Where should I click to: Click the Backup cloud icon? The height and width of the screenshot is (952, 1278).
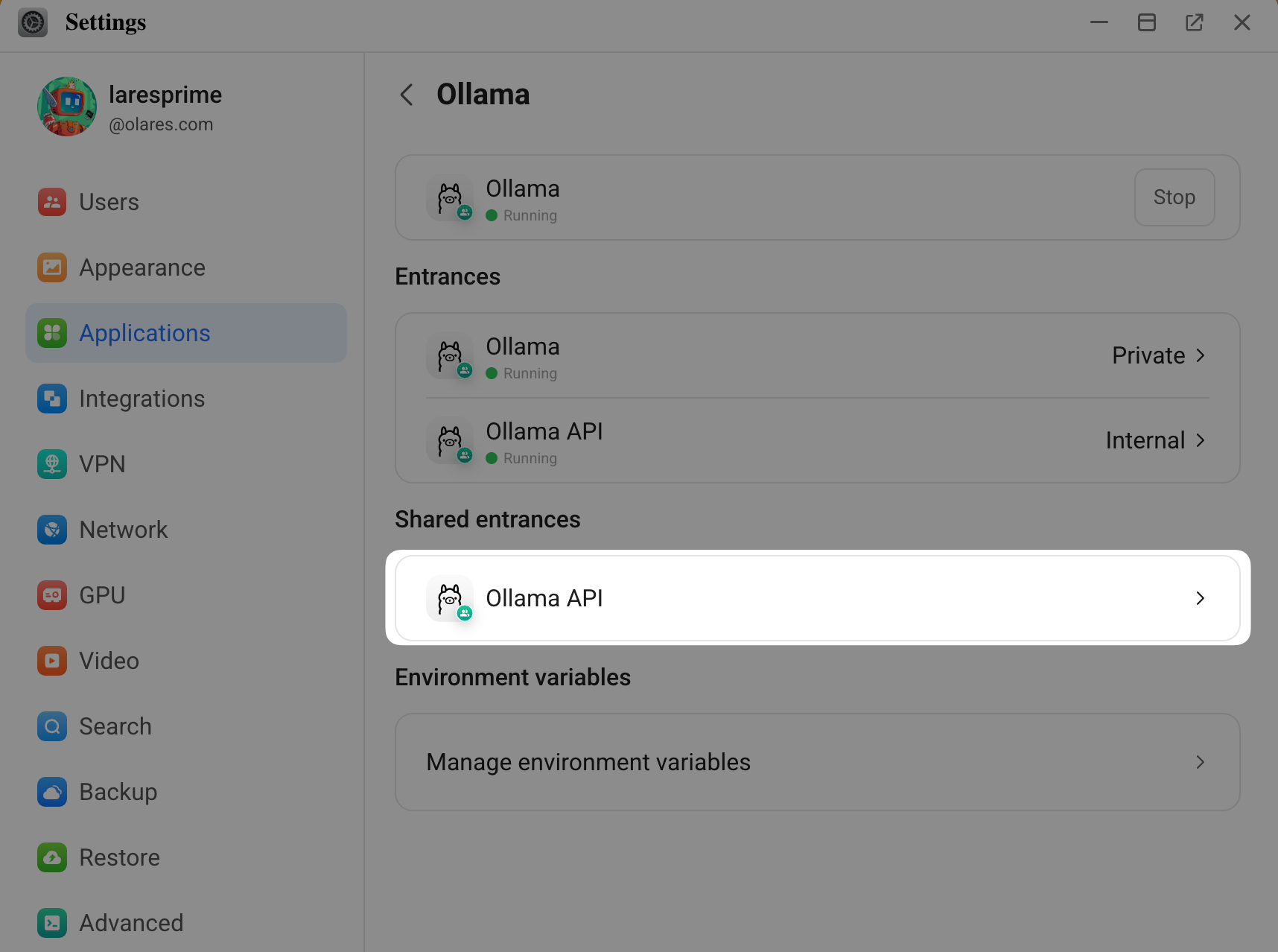point(51,792)
